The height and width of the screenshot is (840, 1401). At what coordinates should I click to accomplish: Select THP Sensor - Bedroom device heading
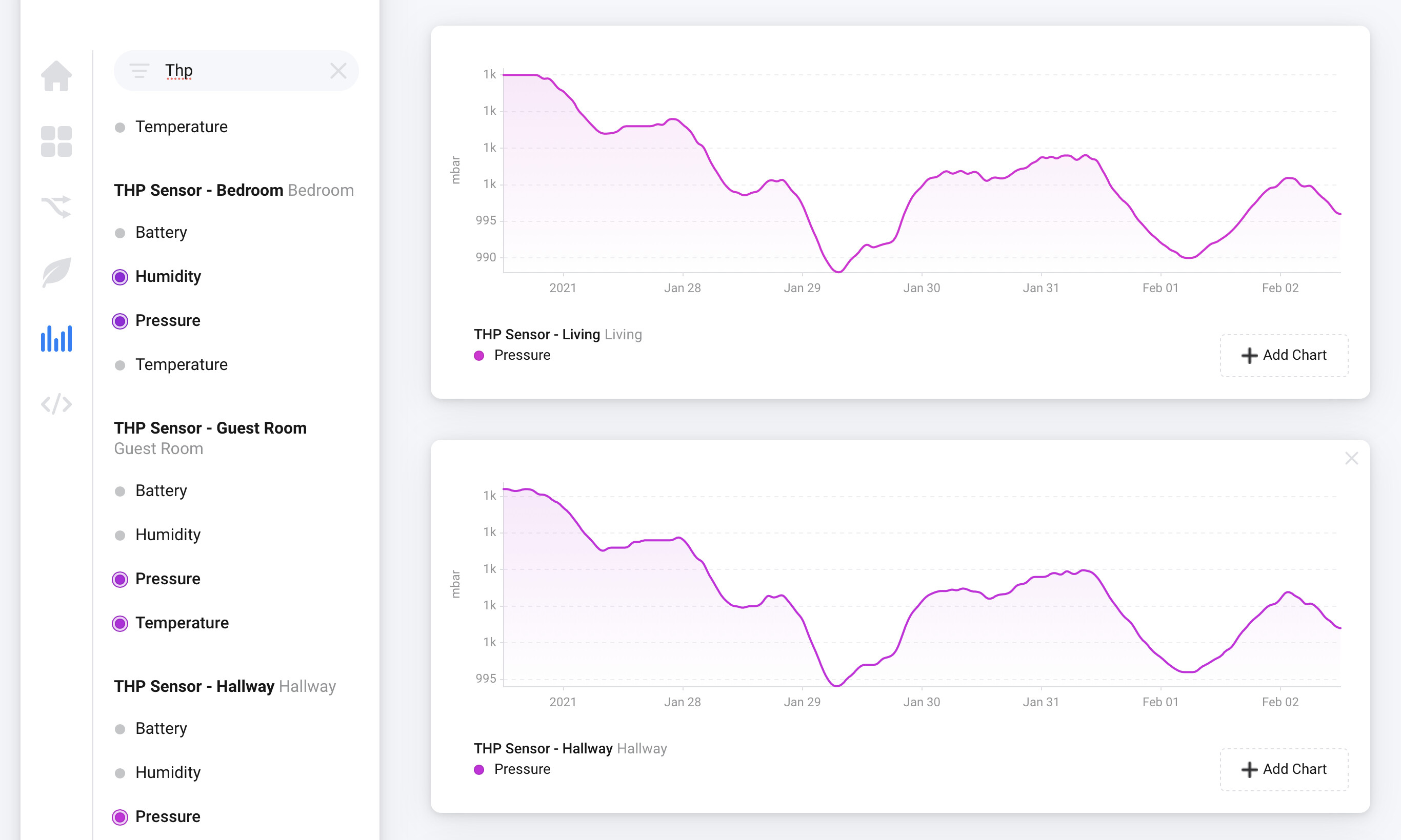198,190
